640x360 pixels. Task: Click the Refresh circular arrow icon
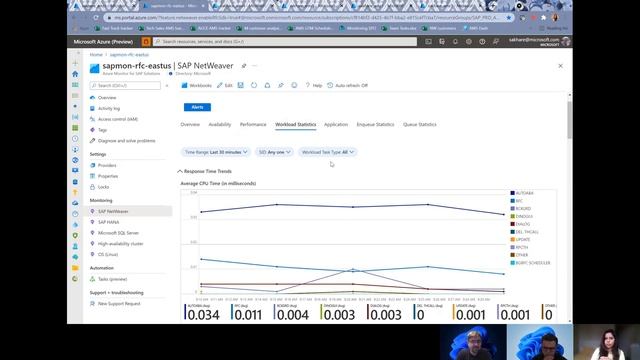click(x=254, y=85)
